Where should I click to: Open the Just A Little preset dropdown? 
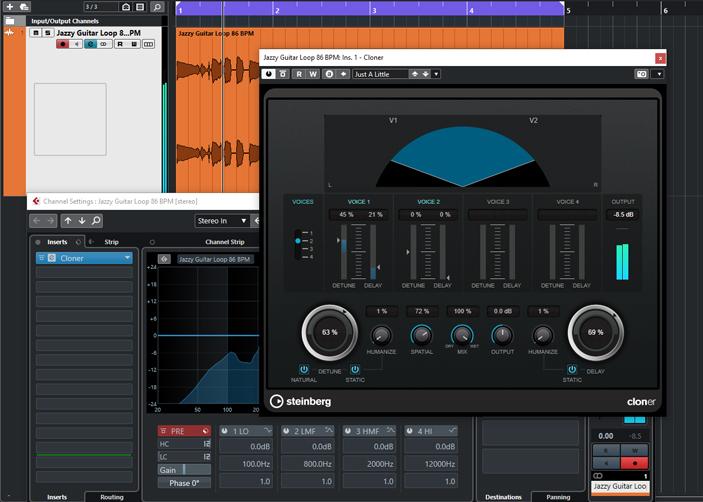coord(436,74)
